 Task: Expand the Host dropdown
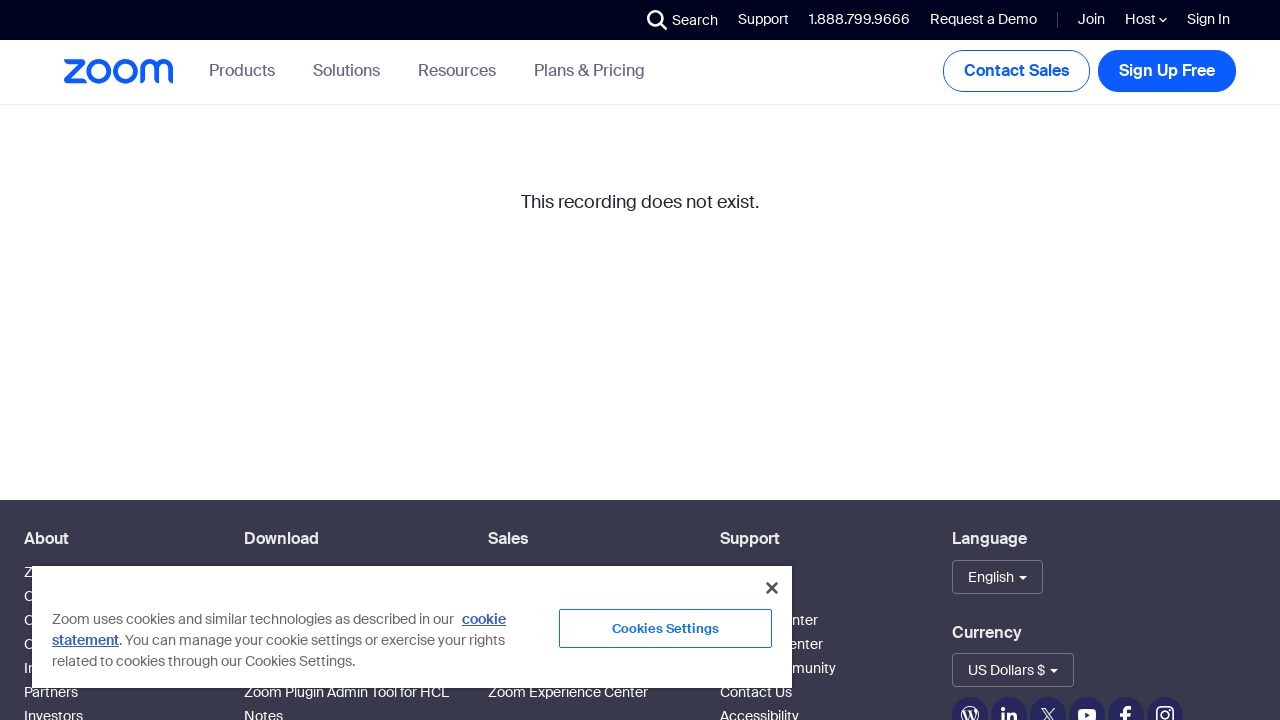point(1145,19)
